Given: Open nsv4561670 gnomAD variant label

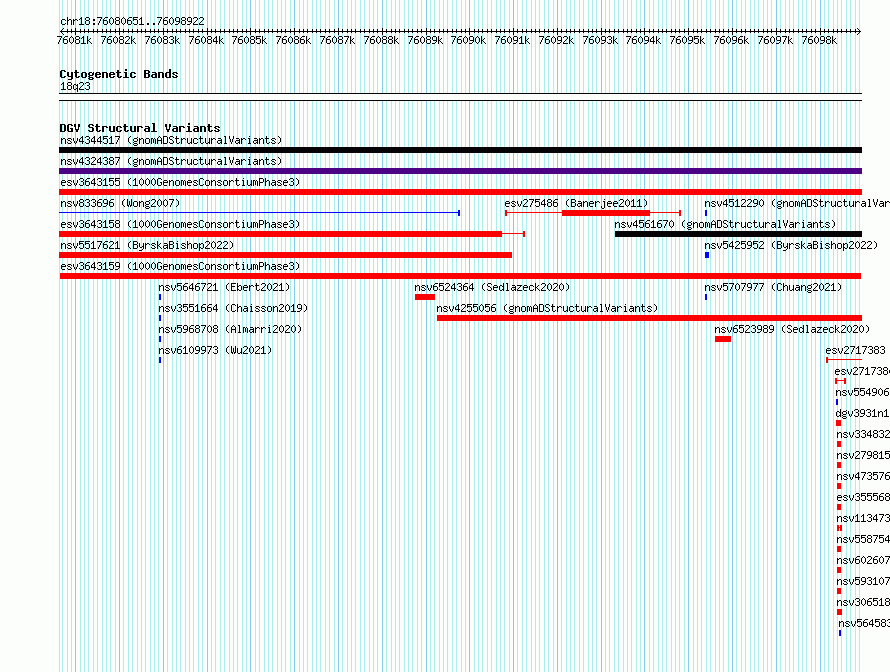Looking at the screenshot, I should click(x=725, y=224).
